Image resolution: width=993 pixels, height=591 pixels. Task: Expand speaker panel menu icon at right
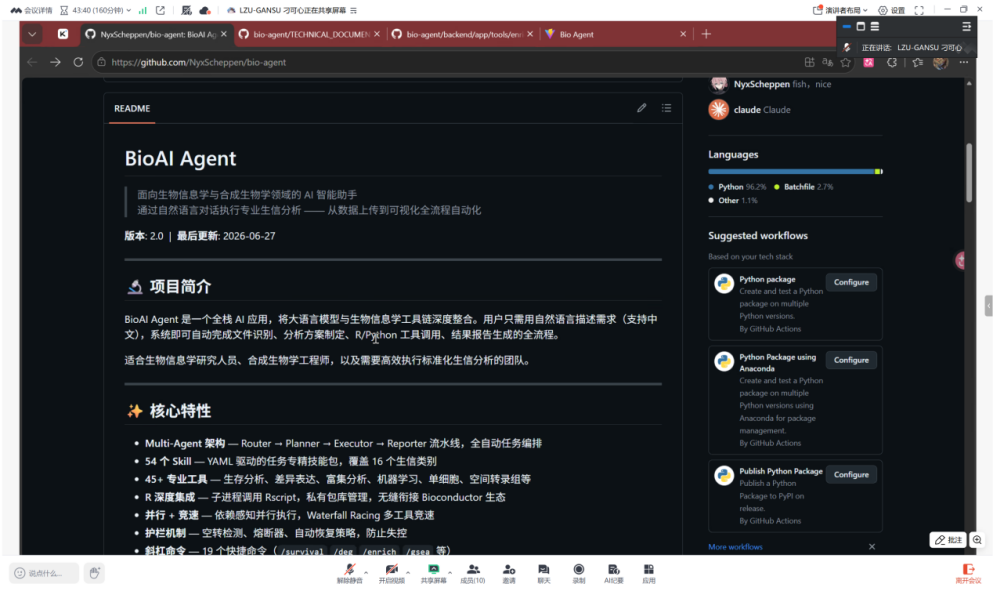pos(966,27)
